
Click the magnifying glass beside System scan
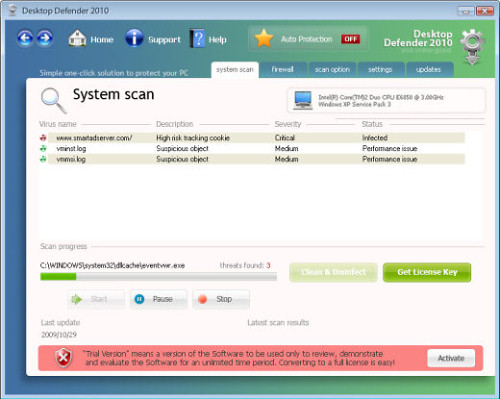click(x=53, y=100)
